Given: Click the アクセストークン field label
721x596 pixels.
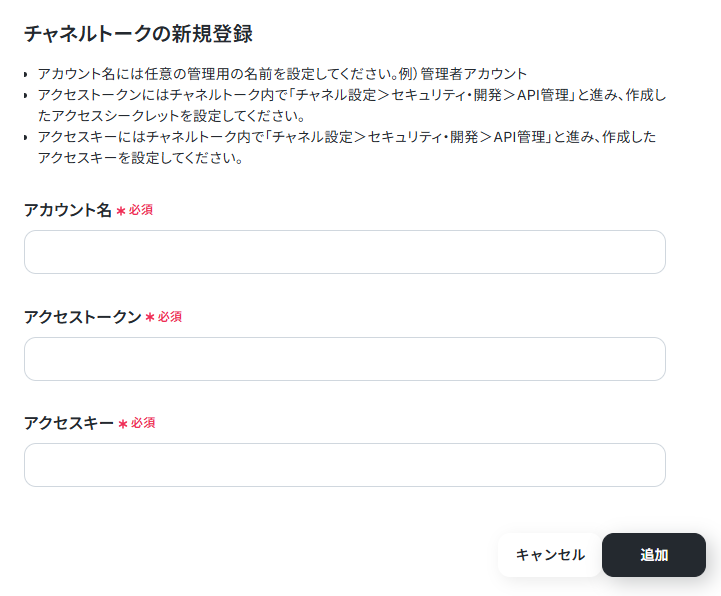Looking at the screenshot, I should coord(82,317).
